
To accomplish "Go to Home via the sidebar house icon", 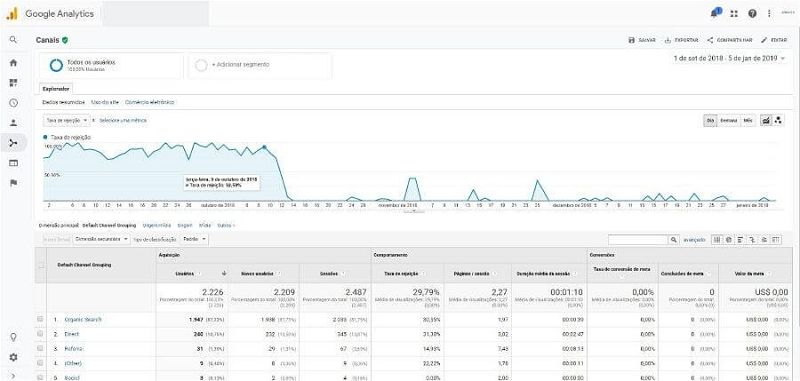I will pyautogui.click(x=13, y=63).
